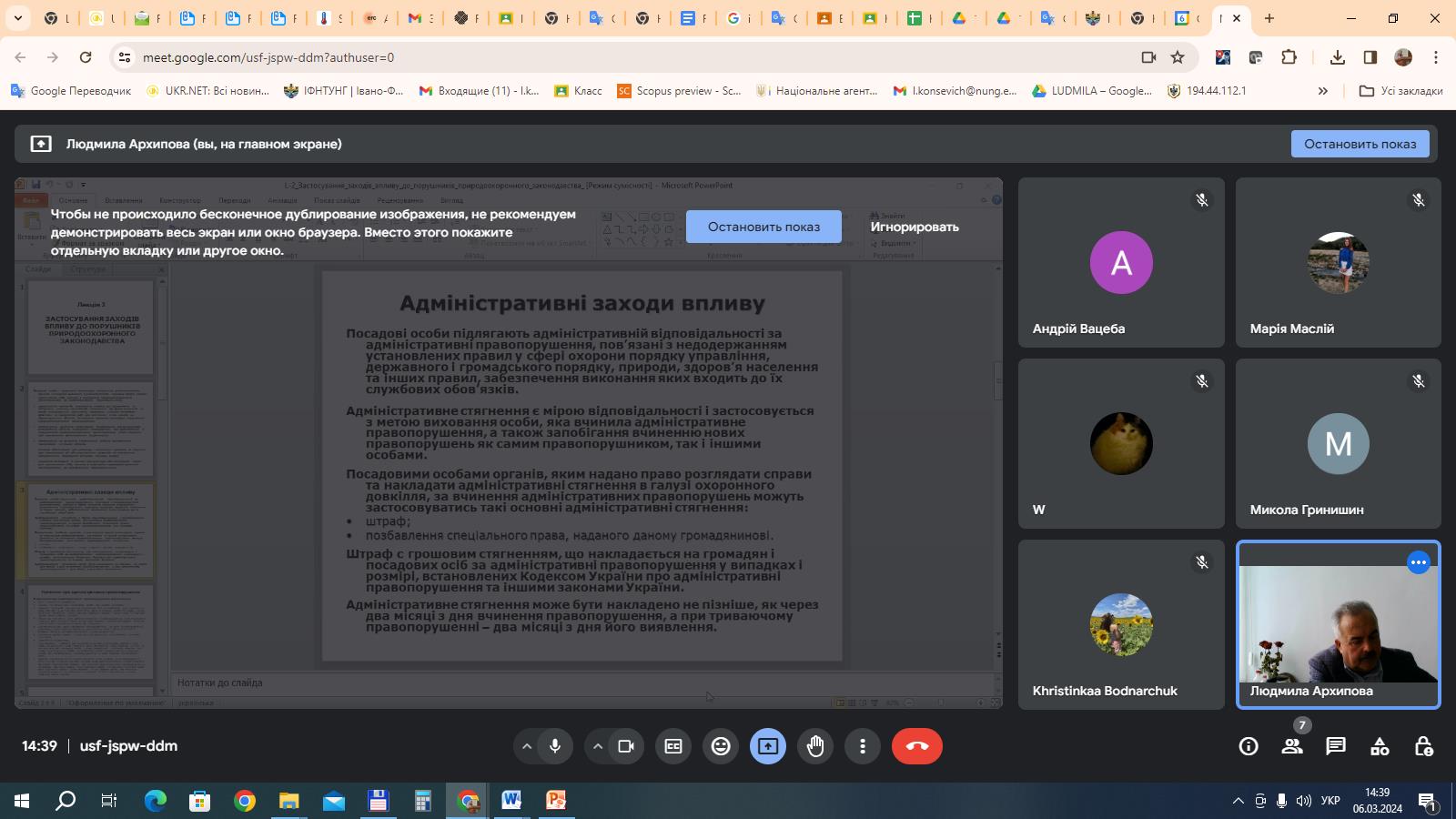The width and height of the screenshot is (1456, 819).
Task: Toggle the camera on or off
Action: [626, 746]
